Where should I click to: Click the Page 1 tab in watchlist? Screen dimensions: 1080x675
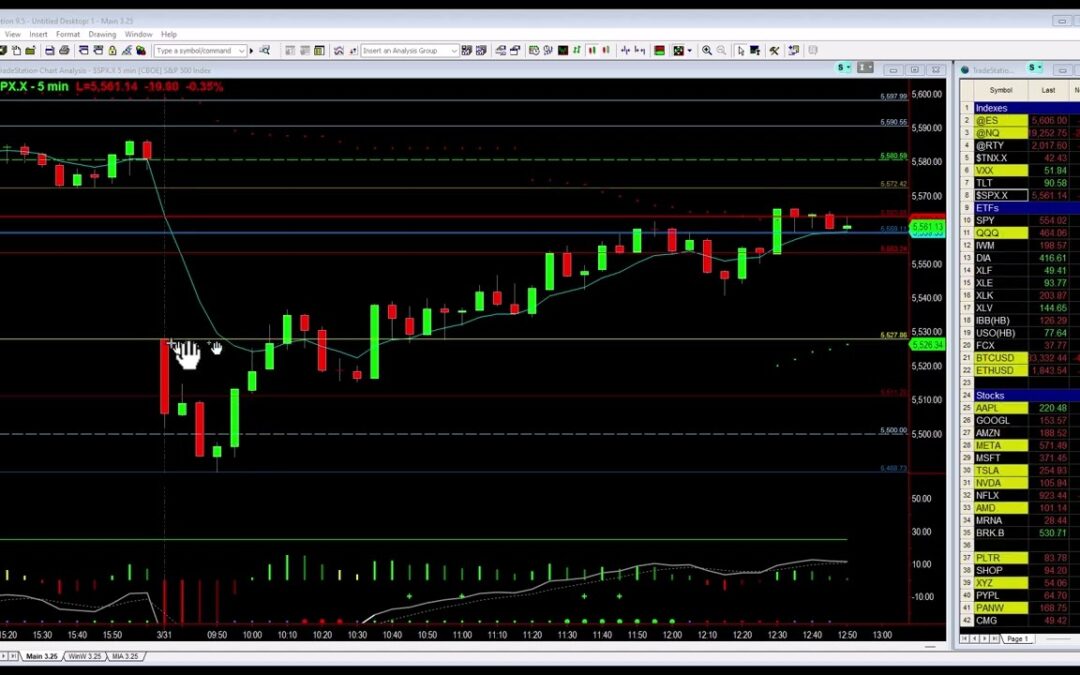point(1017,638)
